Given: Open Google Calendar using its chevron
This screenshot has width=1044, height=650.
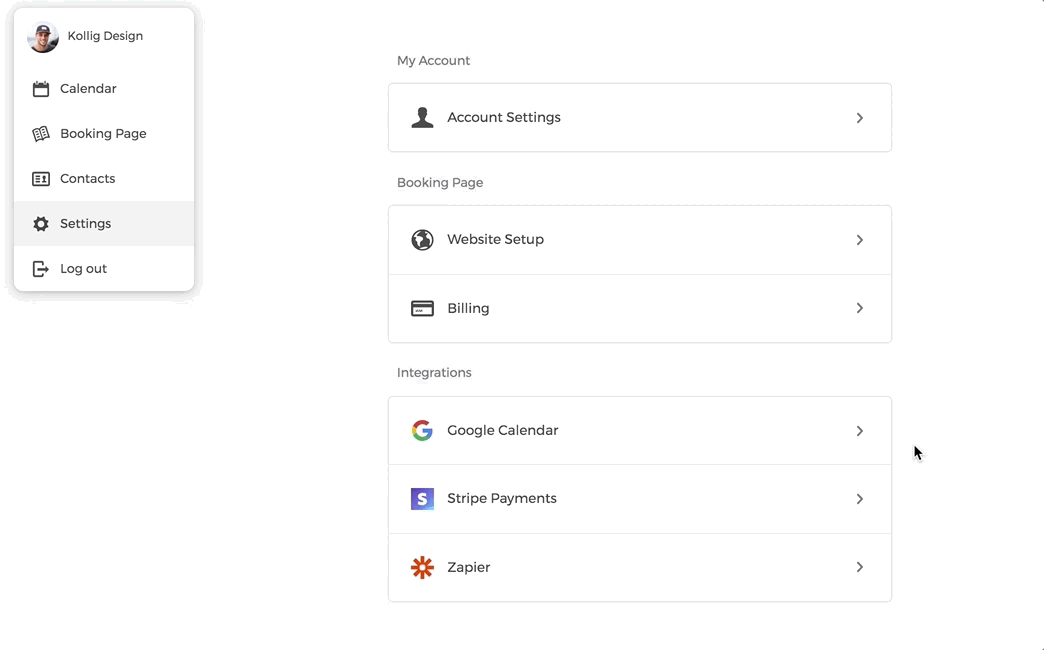Looking at the screenshot, I should (x=859, y=431).
